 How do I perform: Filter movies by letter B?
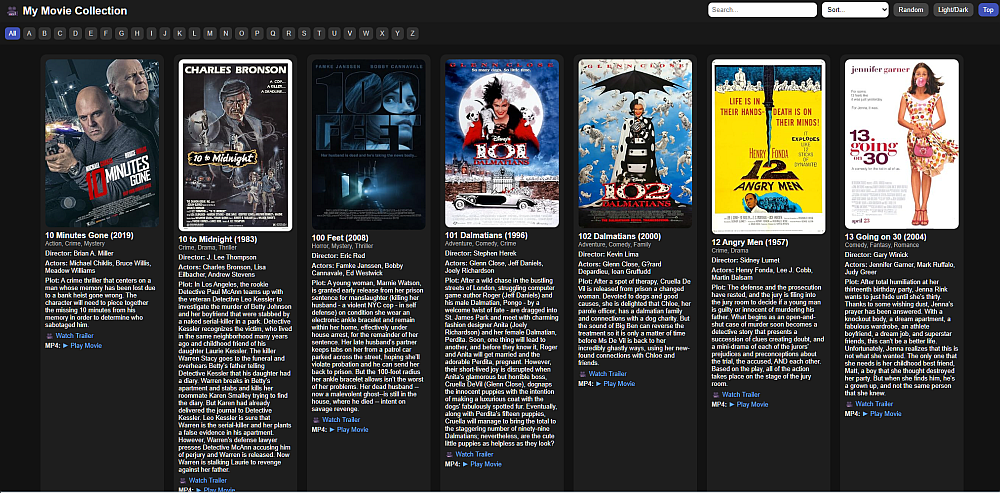[45, 34]
